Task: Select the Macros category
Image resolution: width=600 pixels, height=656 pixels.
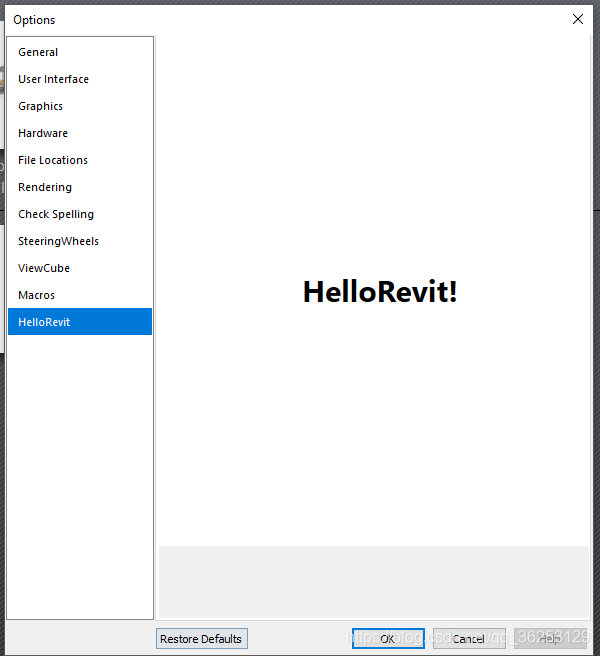Action: (79, 295)
